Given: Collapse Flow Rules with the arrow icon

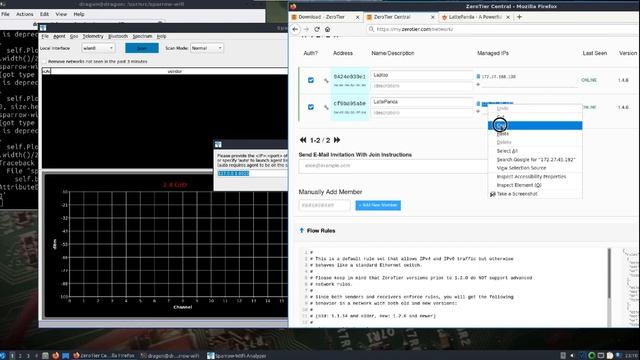Looking at the screenshot, I should (302, 231).
